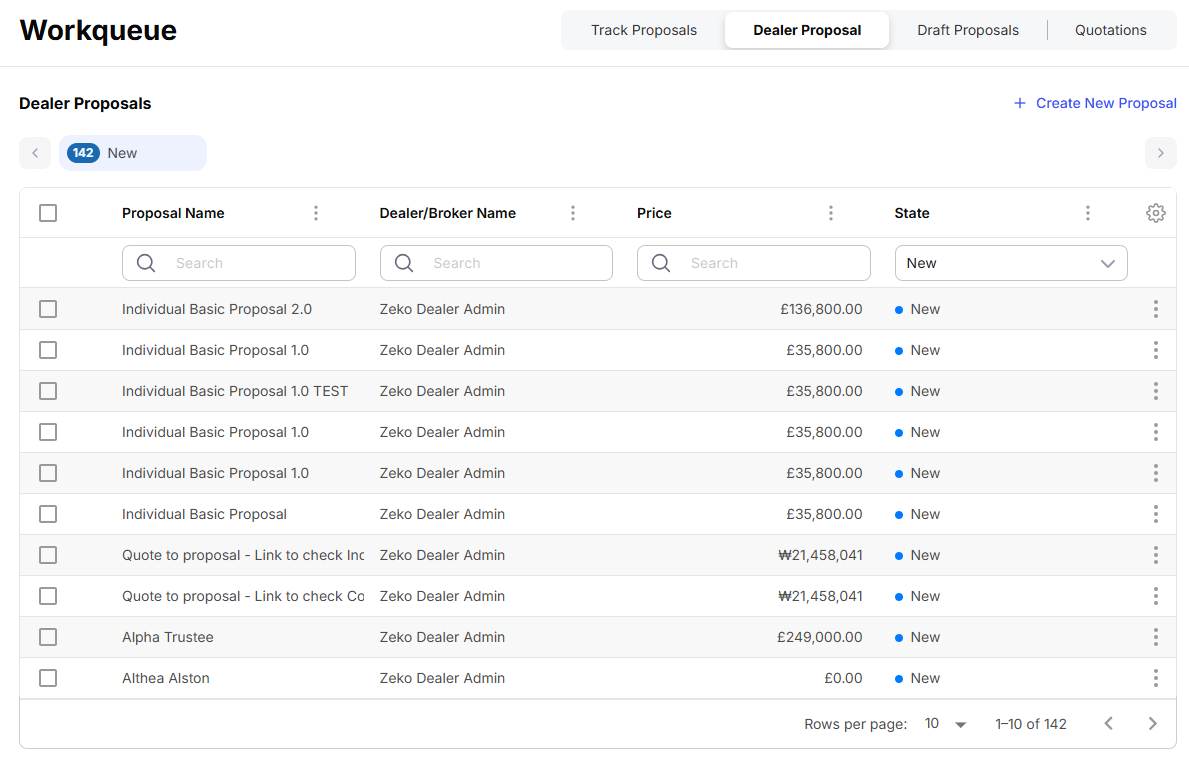Screen dimensions: 1189x774
Task: Open the Draft Proposals tab
Action: tap(968, 30)
